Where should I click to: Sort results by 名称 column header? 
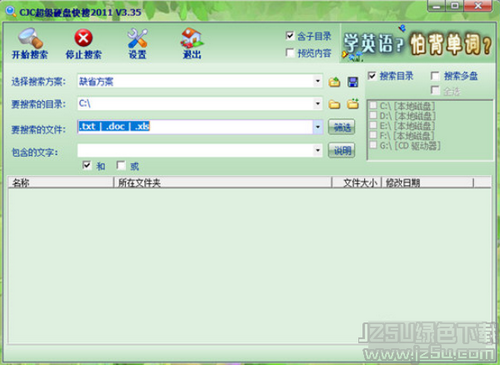point(61,182)
